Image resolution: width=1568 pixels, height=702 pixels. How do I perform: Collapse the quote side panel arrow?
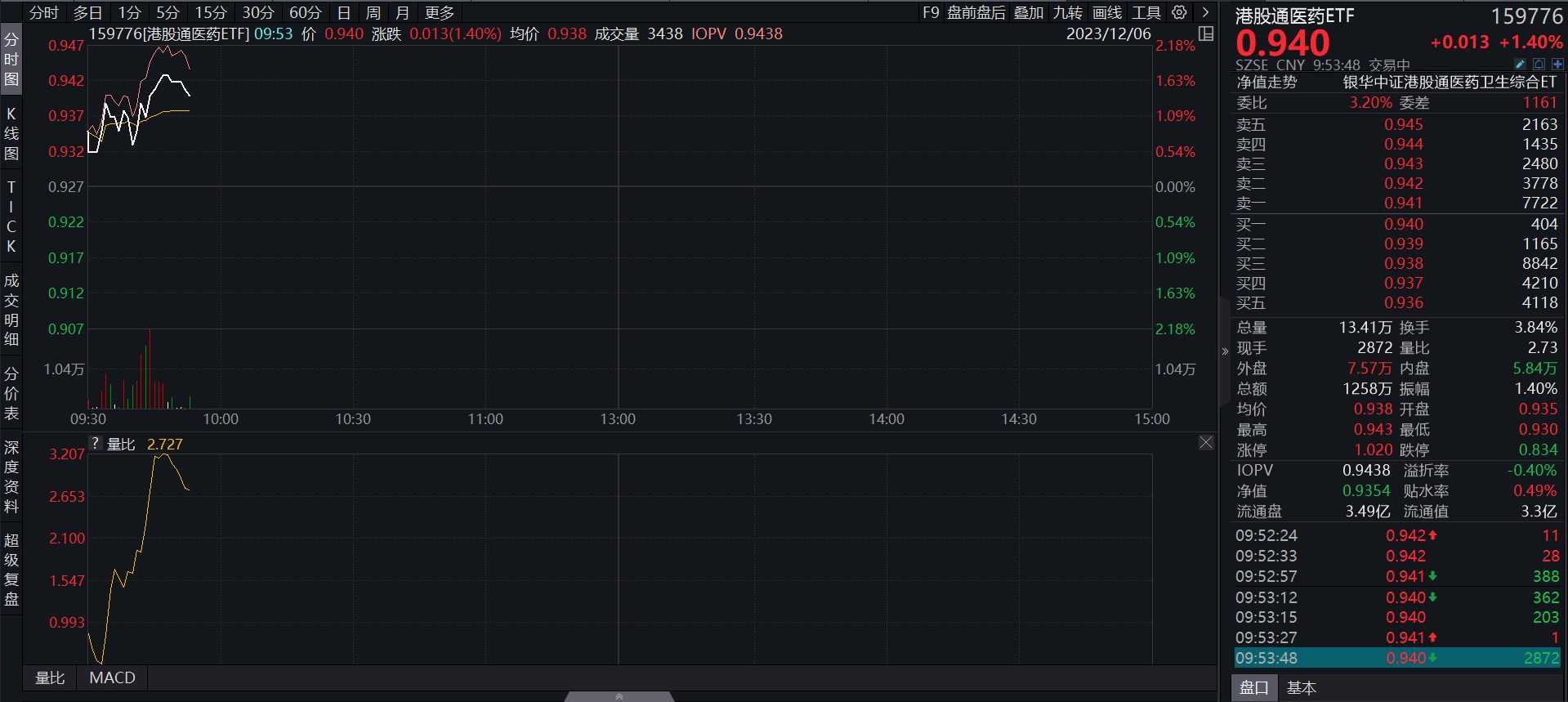click(x=1225, y=351)
